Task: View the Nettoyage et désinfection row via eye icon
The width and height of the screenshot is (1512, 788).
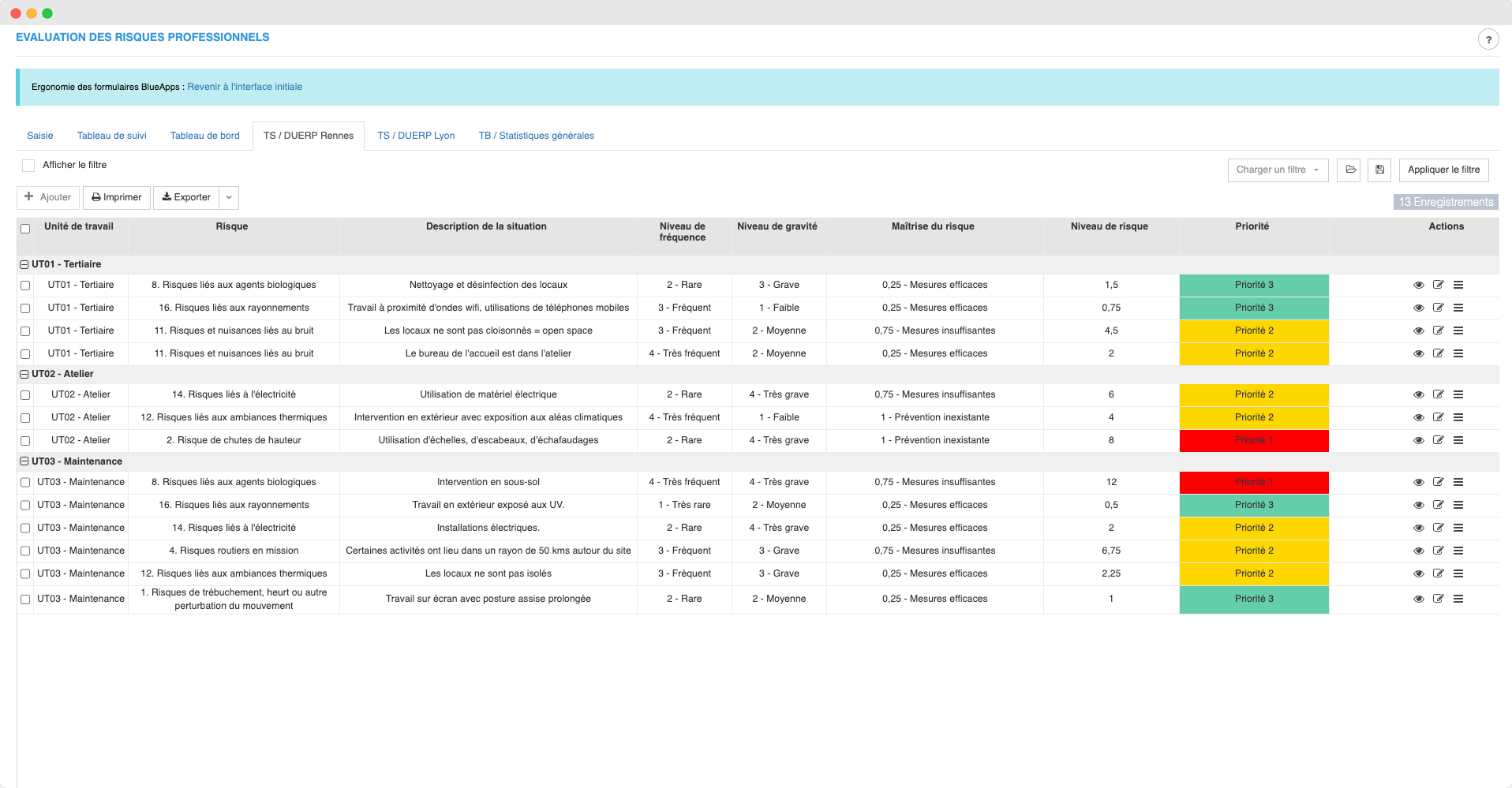Action: (x=1418, y=286)
